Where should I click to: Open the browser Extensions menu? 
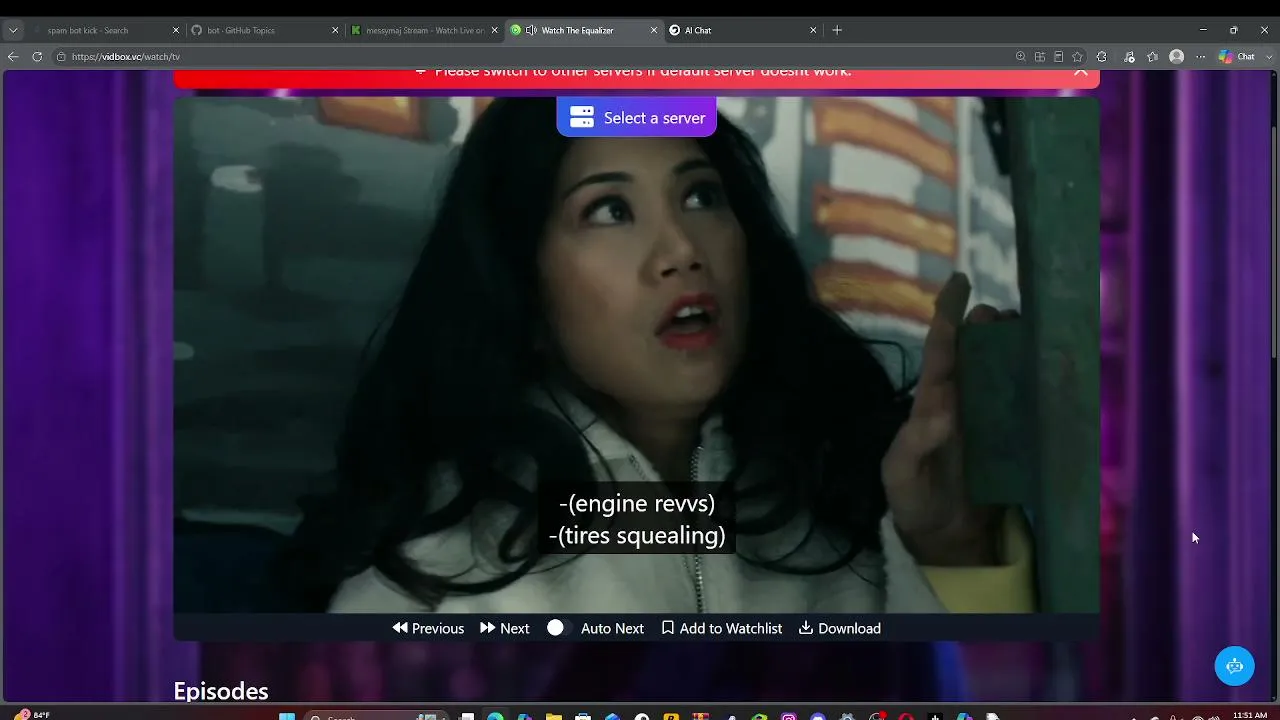click(1102, 57)
